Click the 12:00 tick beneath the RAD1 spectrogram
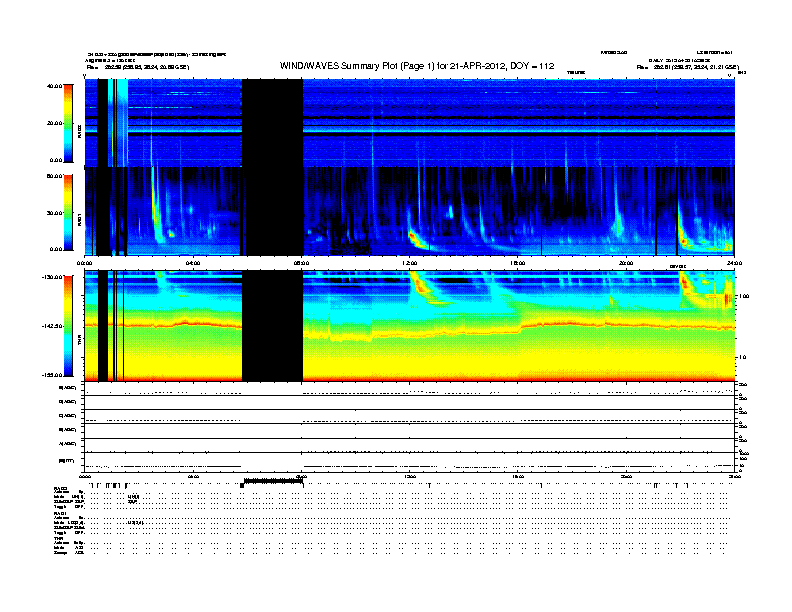 click(410, 263)
